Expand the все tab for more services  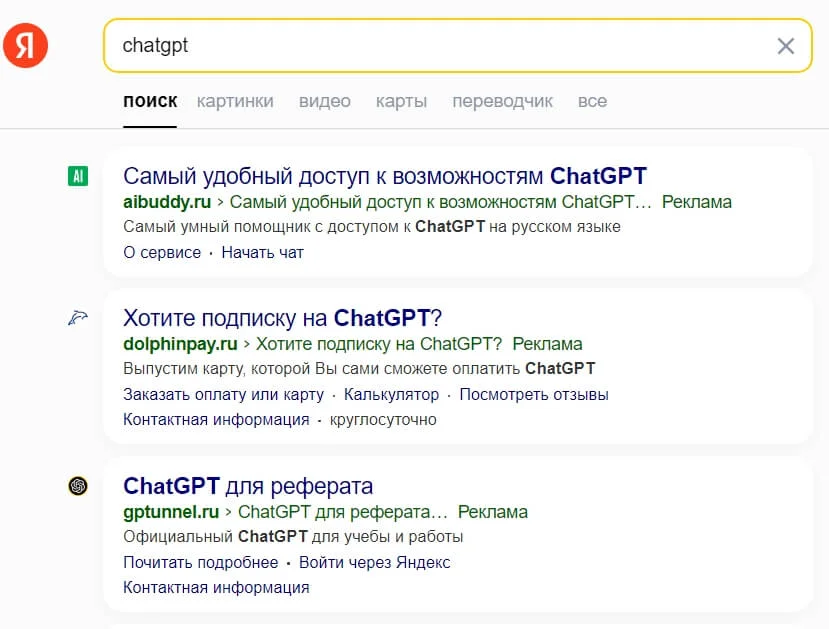[592, 101]
